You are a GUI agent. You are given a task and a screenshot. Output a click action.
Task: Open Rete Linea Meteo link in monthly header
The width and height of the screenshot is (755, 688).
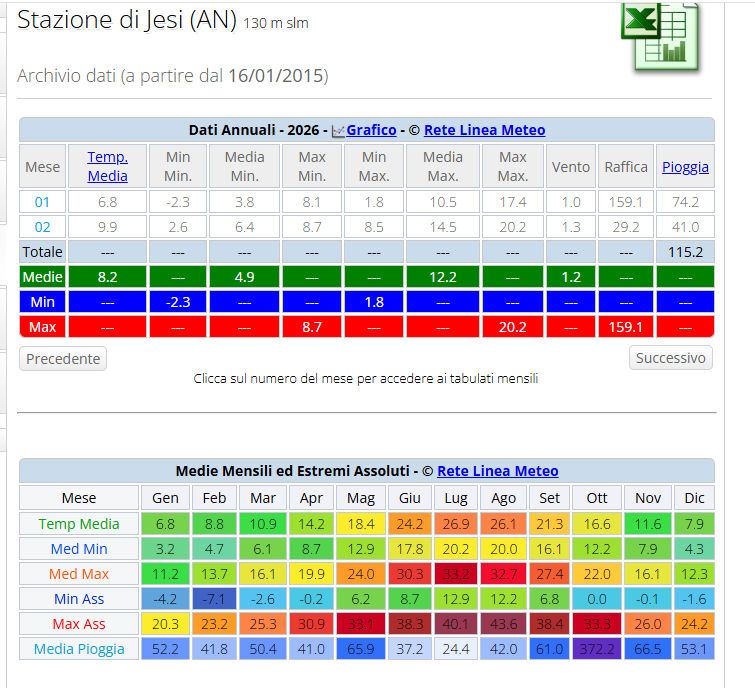(497, 471)
